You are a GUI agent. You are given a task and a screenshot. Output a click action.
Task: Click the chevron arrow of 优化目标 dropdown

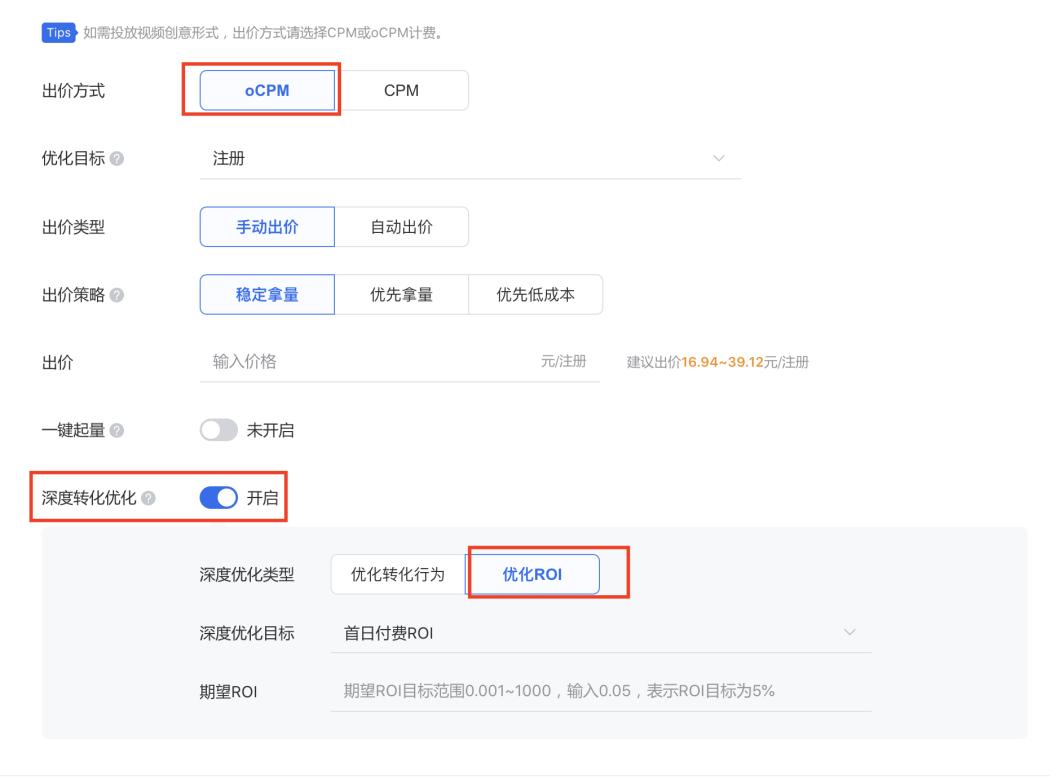coord(719,159)
